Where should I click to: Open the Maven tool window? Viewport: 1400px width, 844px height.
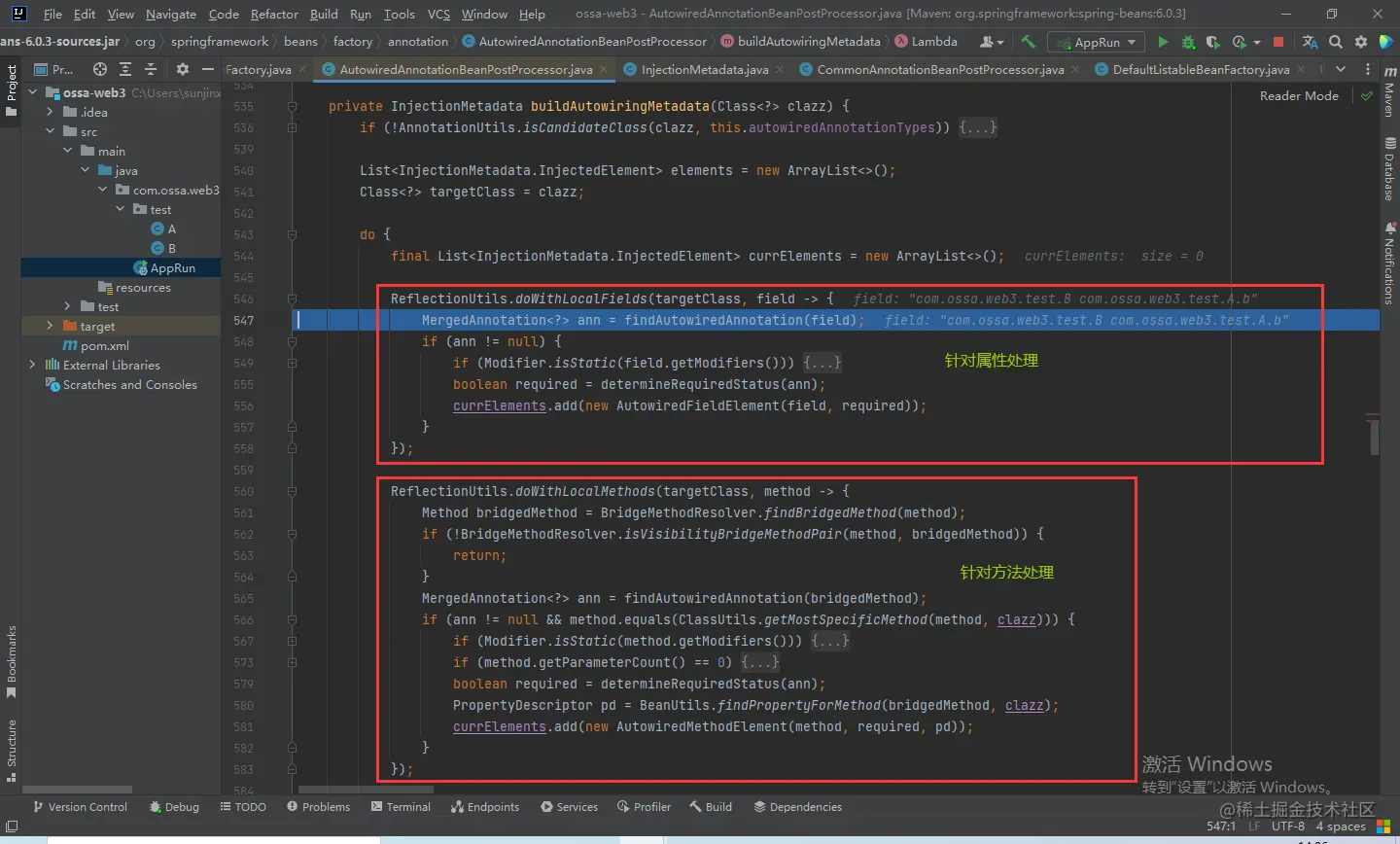click(1389, 91)
